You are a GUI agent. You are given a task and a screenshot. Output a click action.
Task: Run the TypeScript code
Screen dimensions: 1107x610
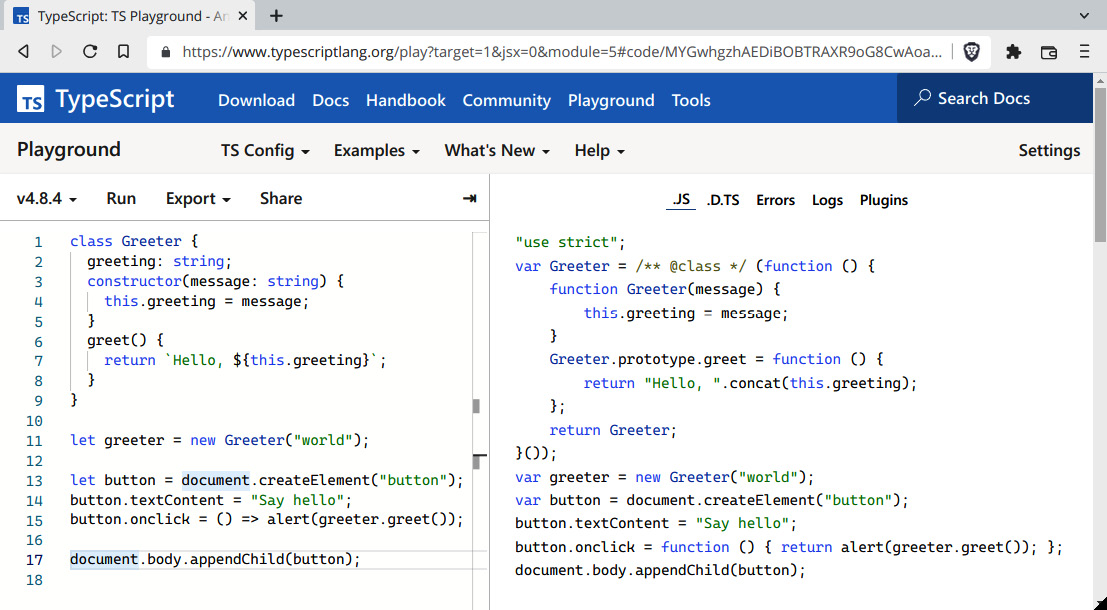tap(120, 198)
